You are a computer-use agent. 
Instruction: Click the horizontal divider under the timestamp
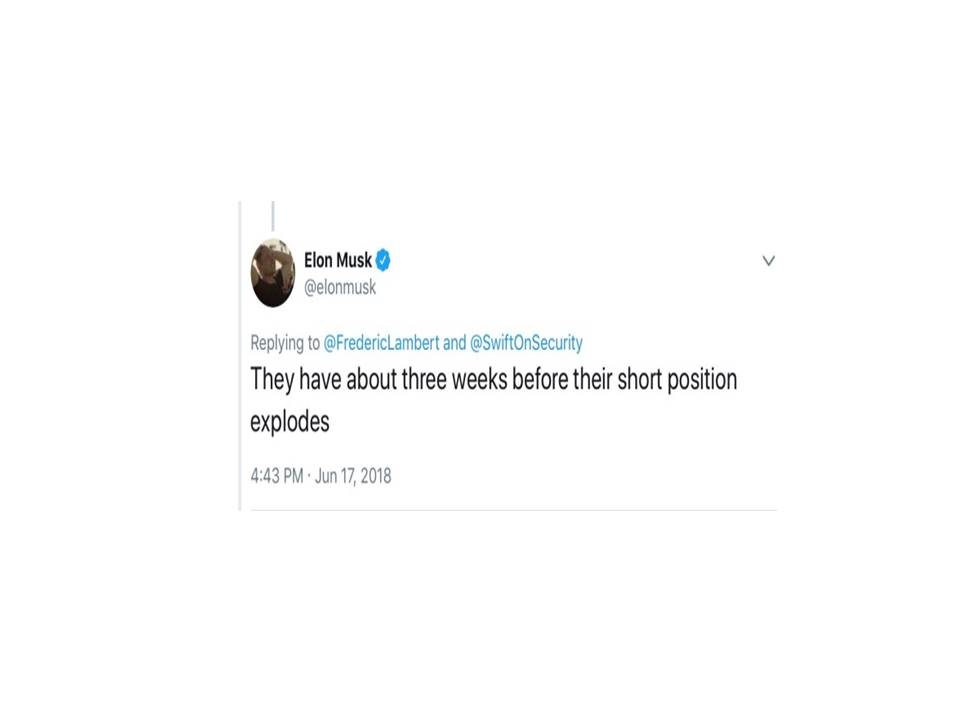514,509
